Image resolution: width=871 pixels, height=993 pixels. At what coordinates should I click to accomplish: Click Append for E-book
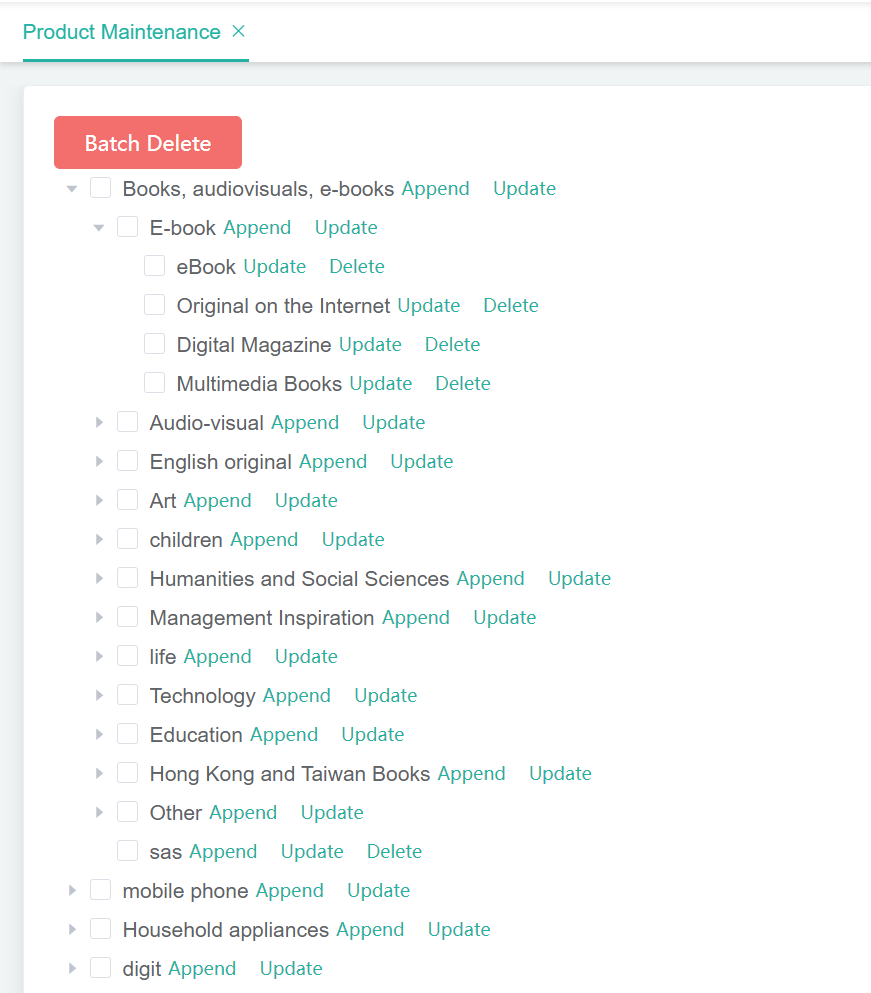tap(257, 228)
